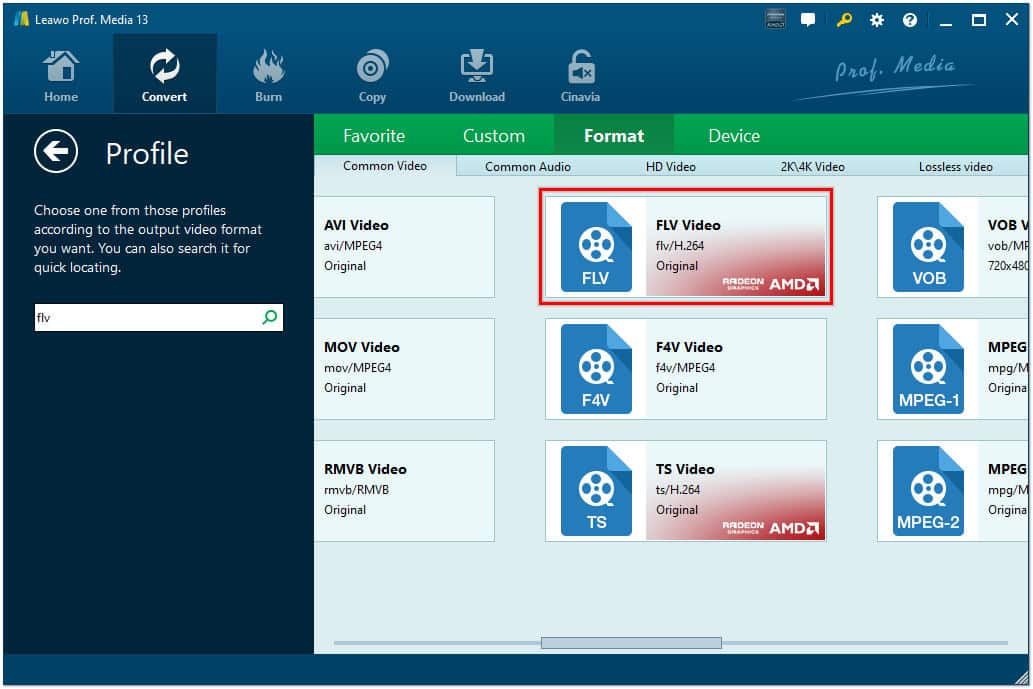Select the FLV Video profile

pos(684,246)
